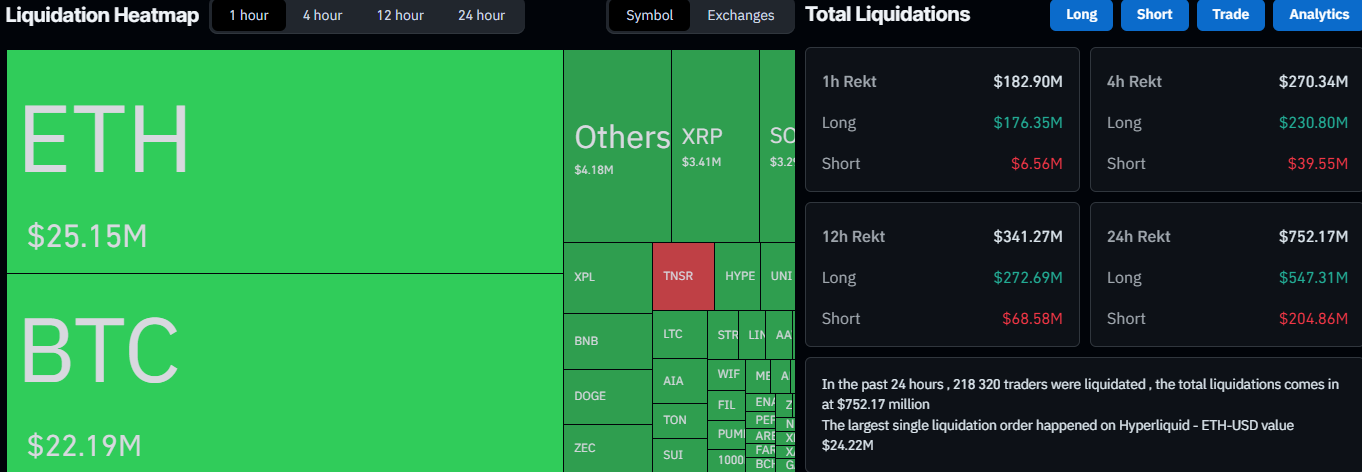Toggle heatmap view to Exchanges
Image resolution: width=1362 pixels, height=472 pixels.
pyautogui.click(x=740, y=16)
